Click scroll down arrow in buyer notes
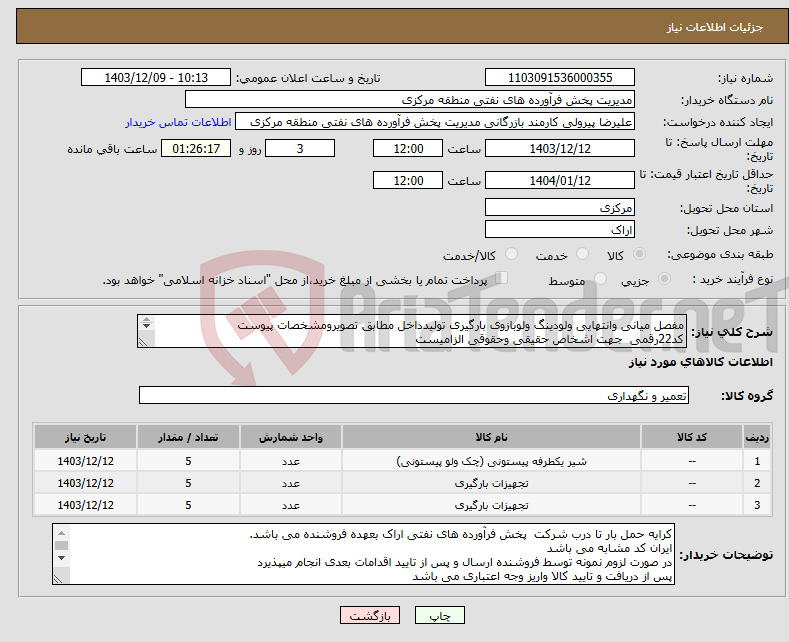The image size is (789, 642). point(61,558)
